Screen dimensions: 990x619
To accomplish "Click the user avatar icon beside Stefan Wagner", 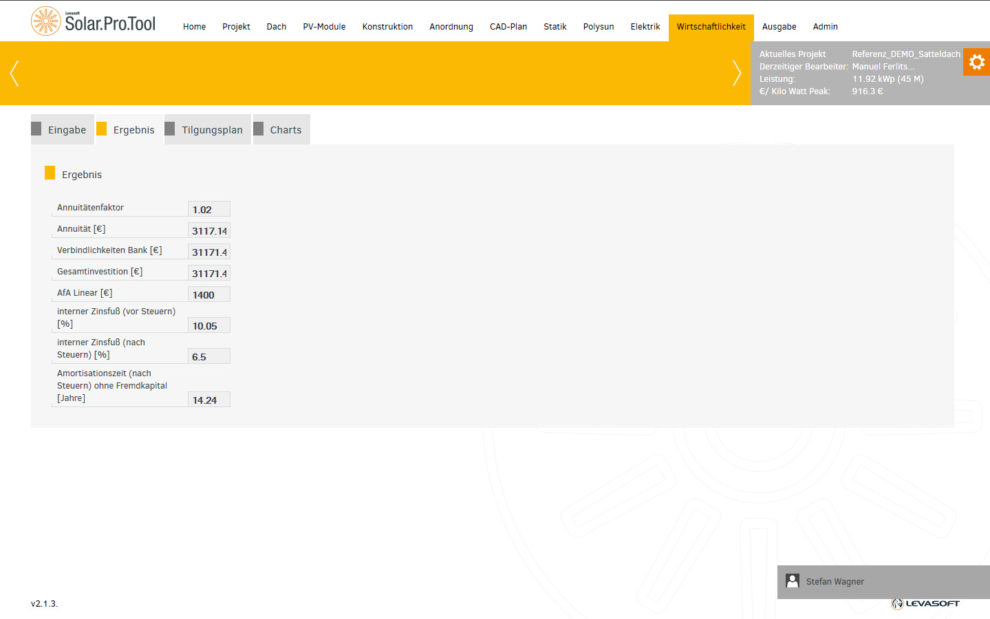I will (x=792, y=581).
